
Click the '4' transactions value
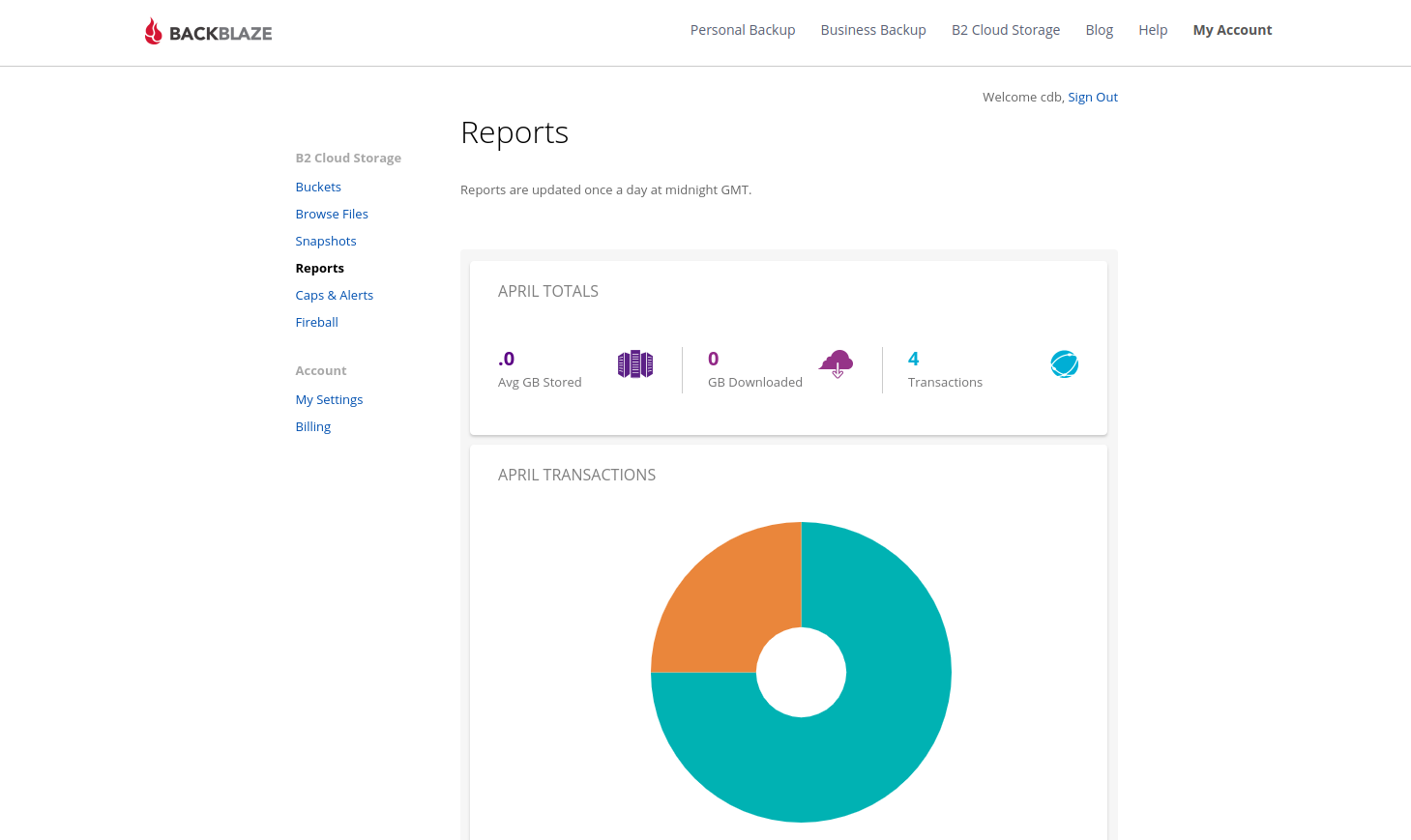914,359
